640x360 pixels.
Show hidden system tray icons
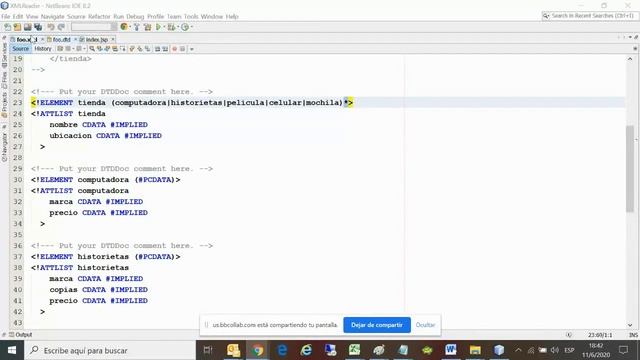pyautogui.click(x=518, y=350)
